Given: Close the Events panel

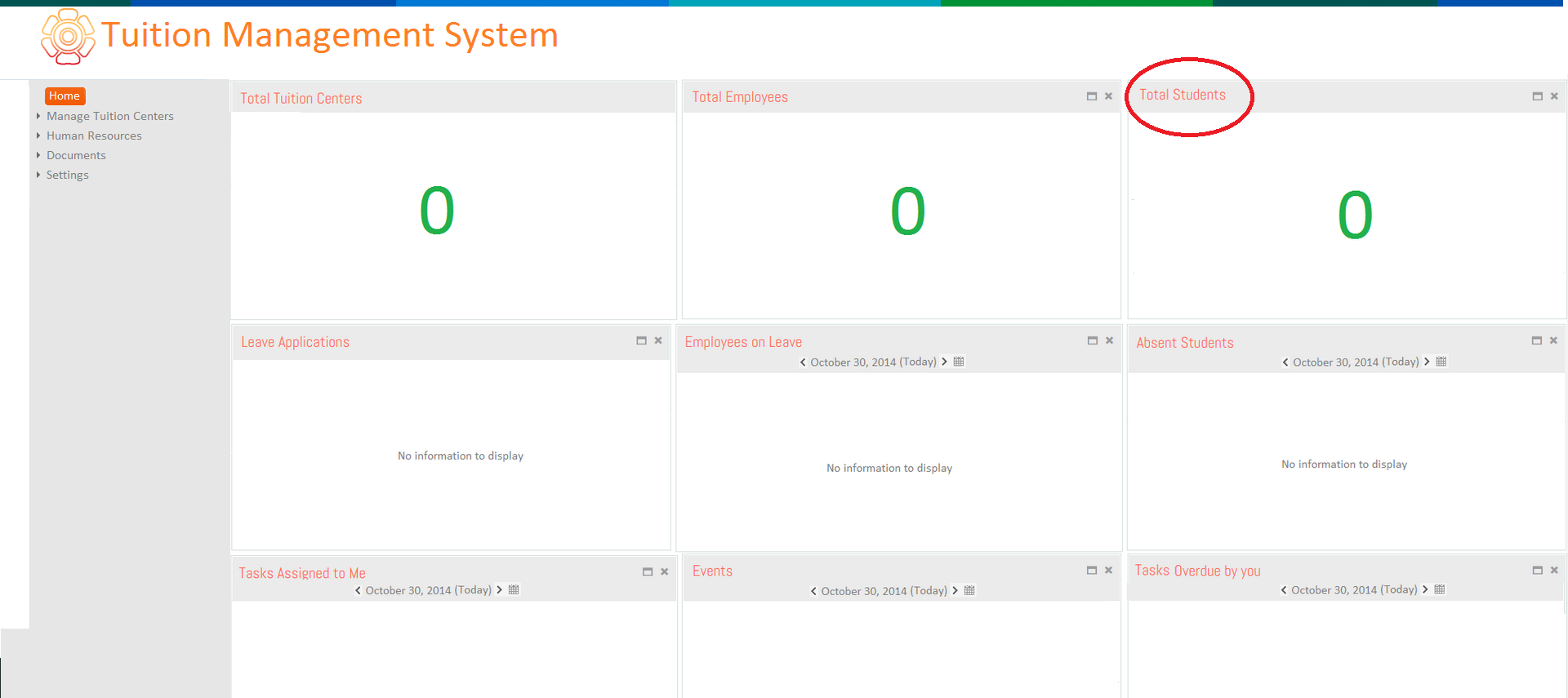Looking at the screenshot, I should pos(1109,571).
